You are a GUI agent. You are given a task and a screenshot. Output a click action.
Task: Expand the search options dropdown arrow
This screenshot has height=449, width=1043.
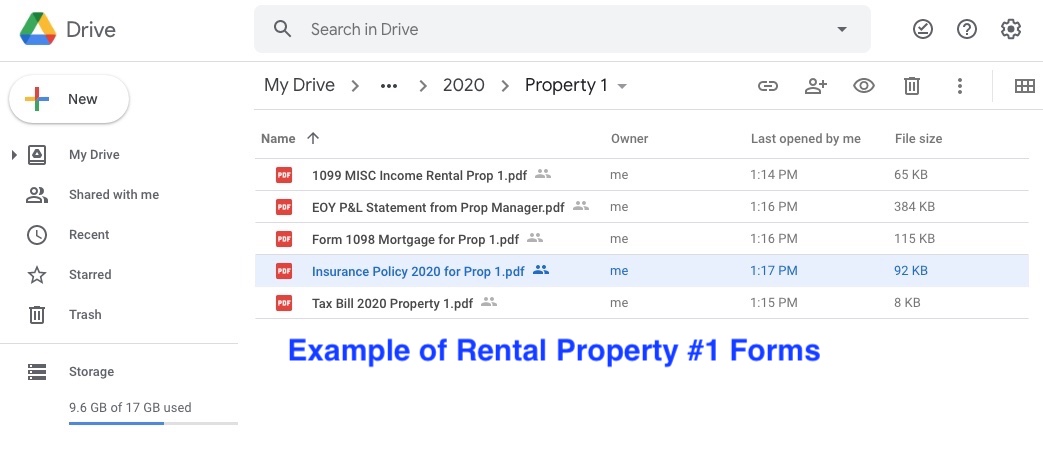[x=841, y=30]
